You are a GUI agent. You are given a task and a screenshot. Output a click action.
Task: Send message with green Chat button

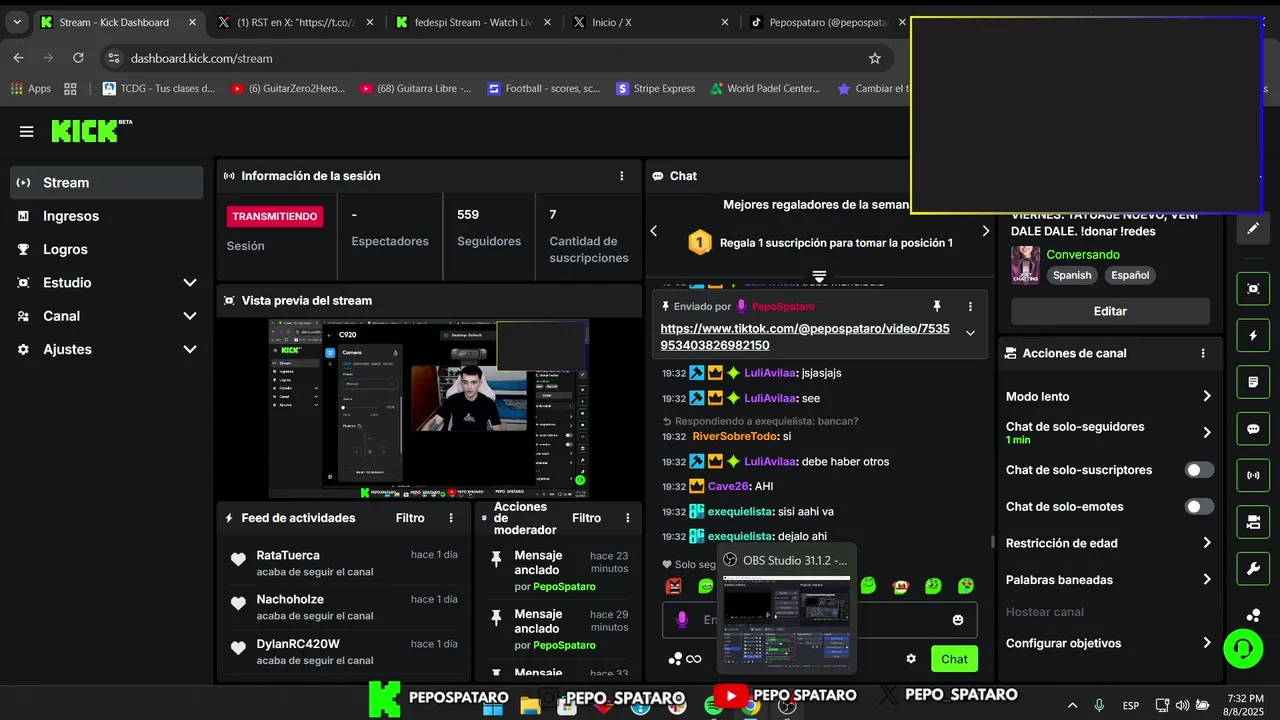(954, 659)
